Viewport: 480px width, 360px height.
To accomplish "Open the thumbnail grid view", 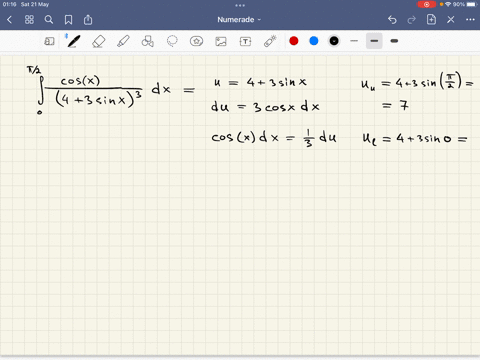I will 29,20.
